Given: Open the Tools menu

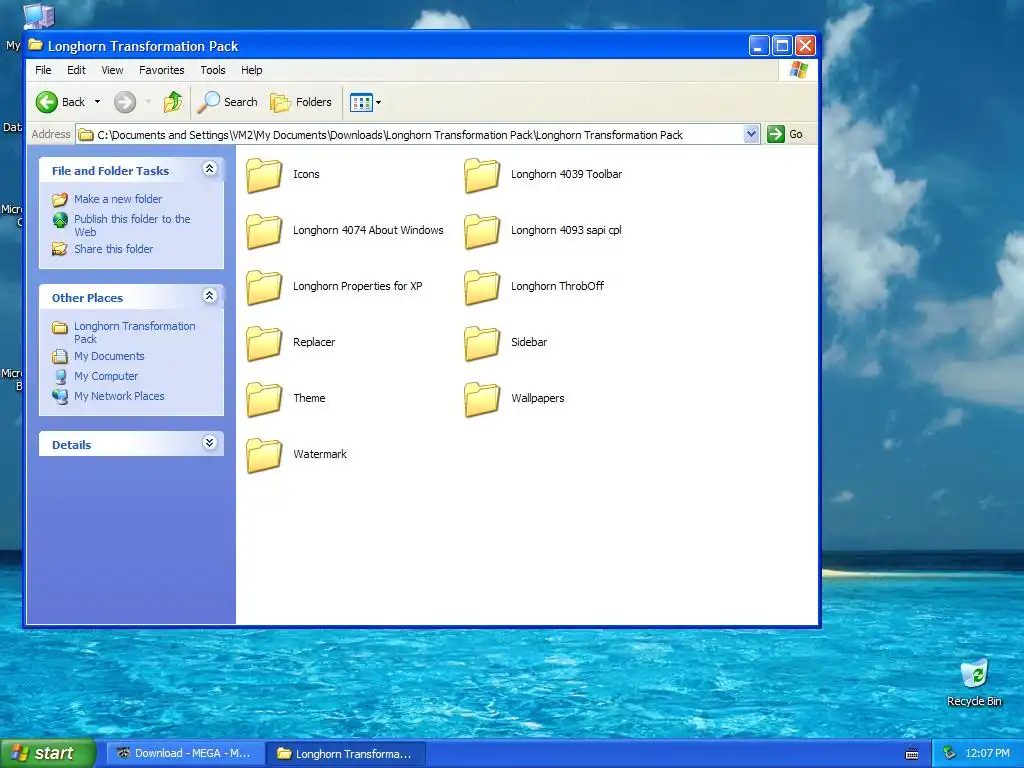Looking at the screenshot, I should [x=212, y=70].
